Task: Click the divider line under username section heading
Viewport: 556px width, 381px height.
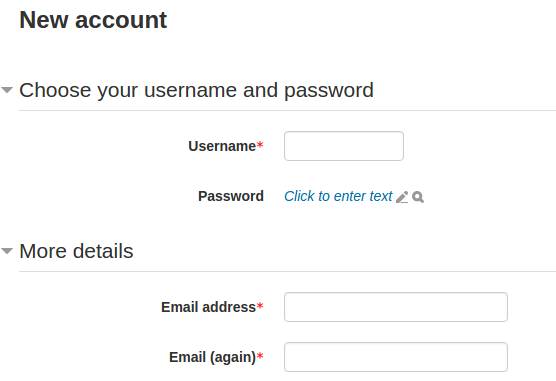Action: pos(287,110)
